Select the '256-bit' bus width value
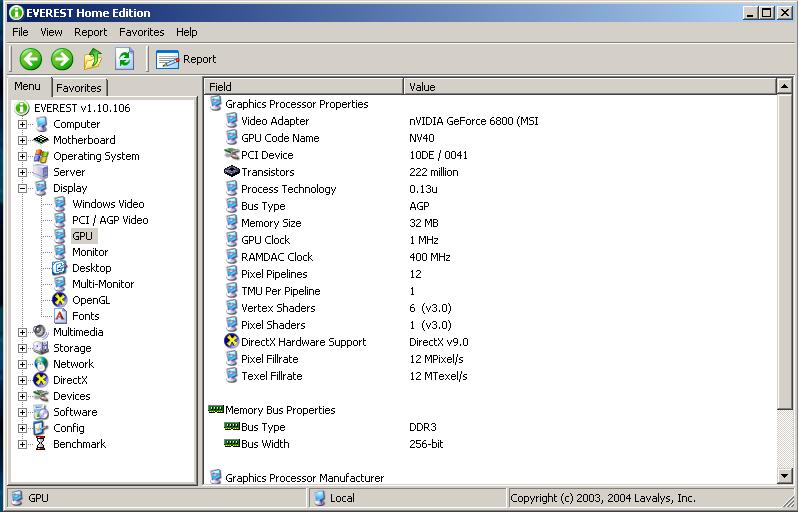The image size is (799, 512). [x=426, y=444]
